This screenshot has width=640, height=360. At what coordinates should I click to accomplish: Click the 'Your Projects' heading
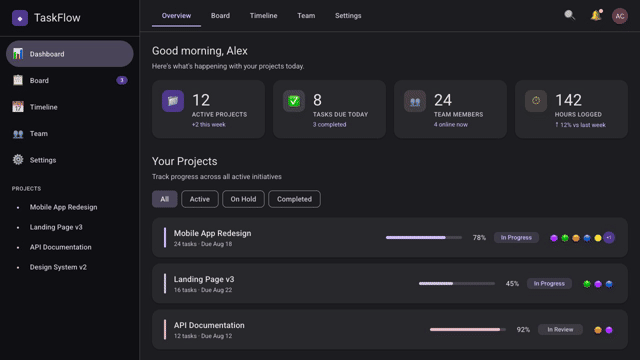(184, 161)
